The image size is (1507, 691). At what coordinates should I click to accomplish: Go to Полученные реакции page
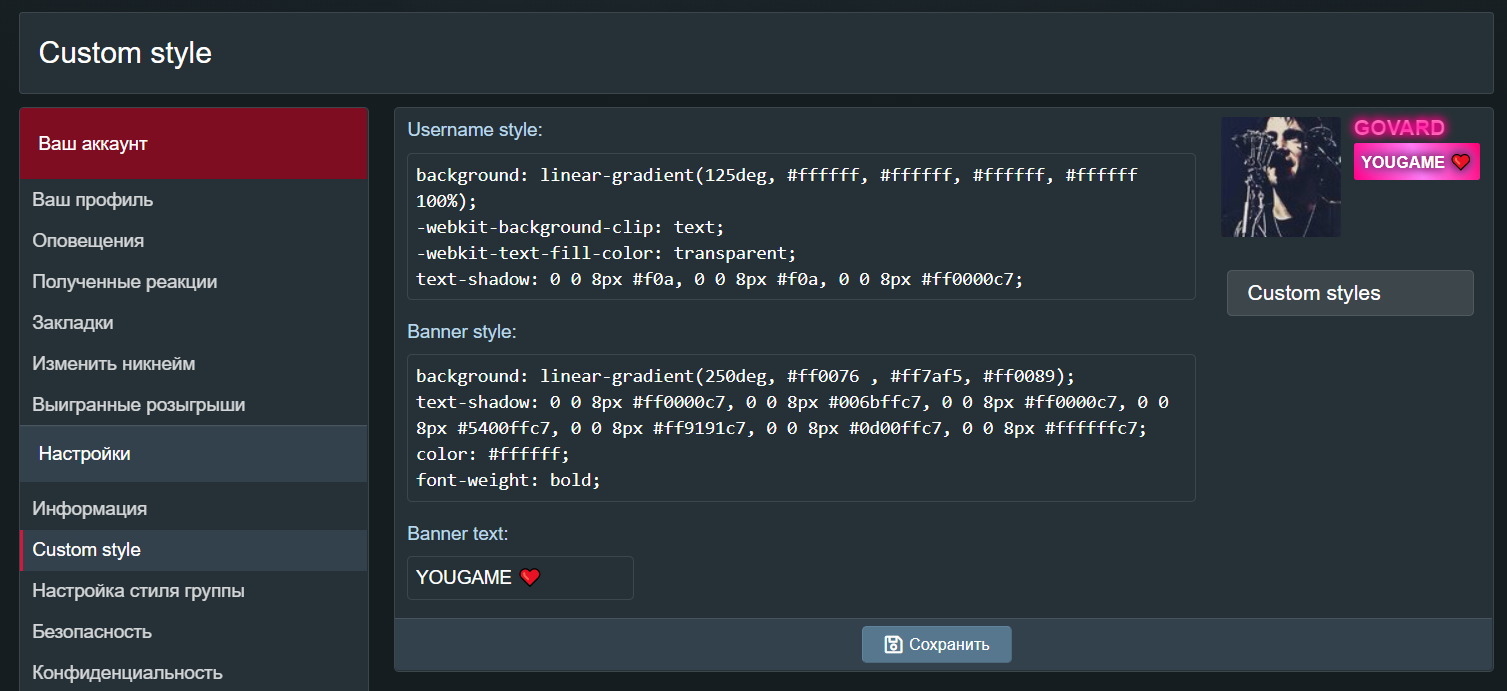point(125,281)
